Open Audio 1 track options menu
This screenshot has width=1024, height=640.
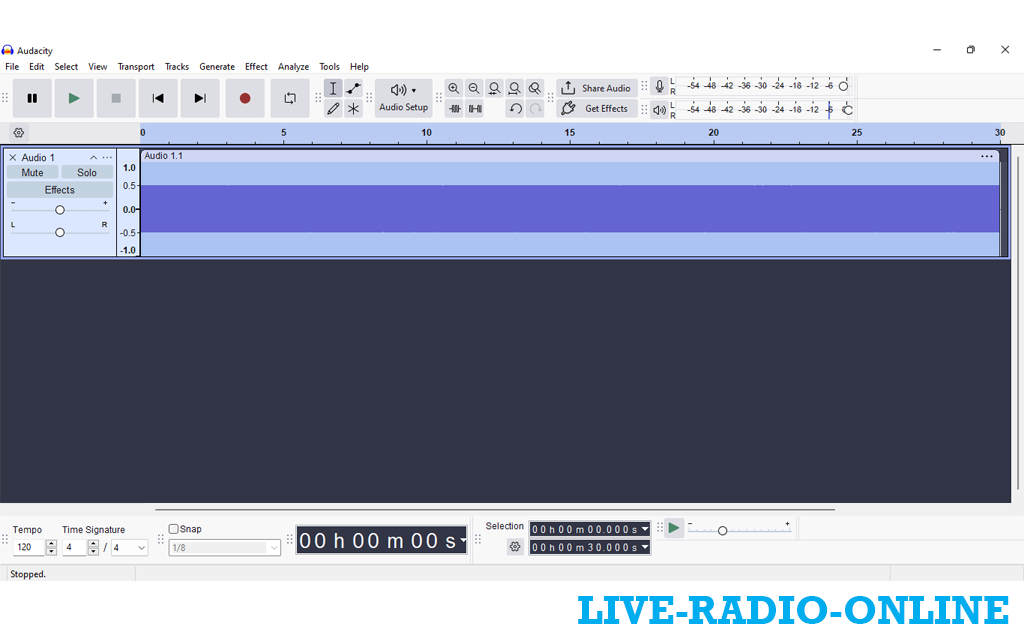pyautogui.click(x=107, y=157)
